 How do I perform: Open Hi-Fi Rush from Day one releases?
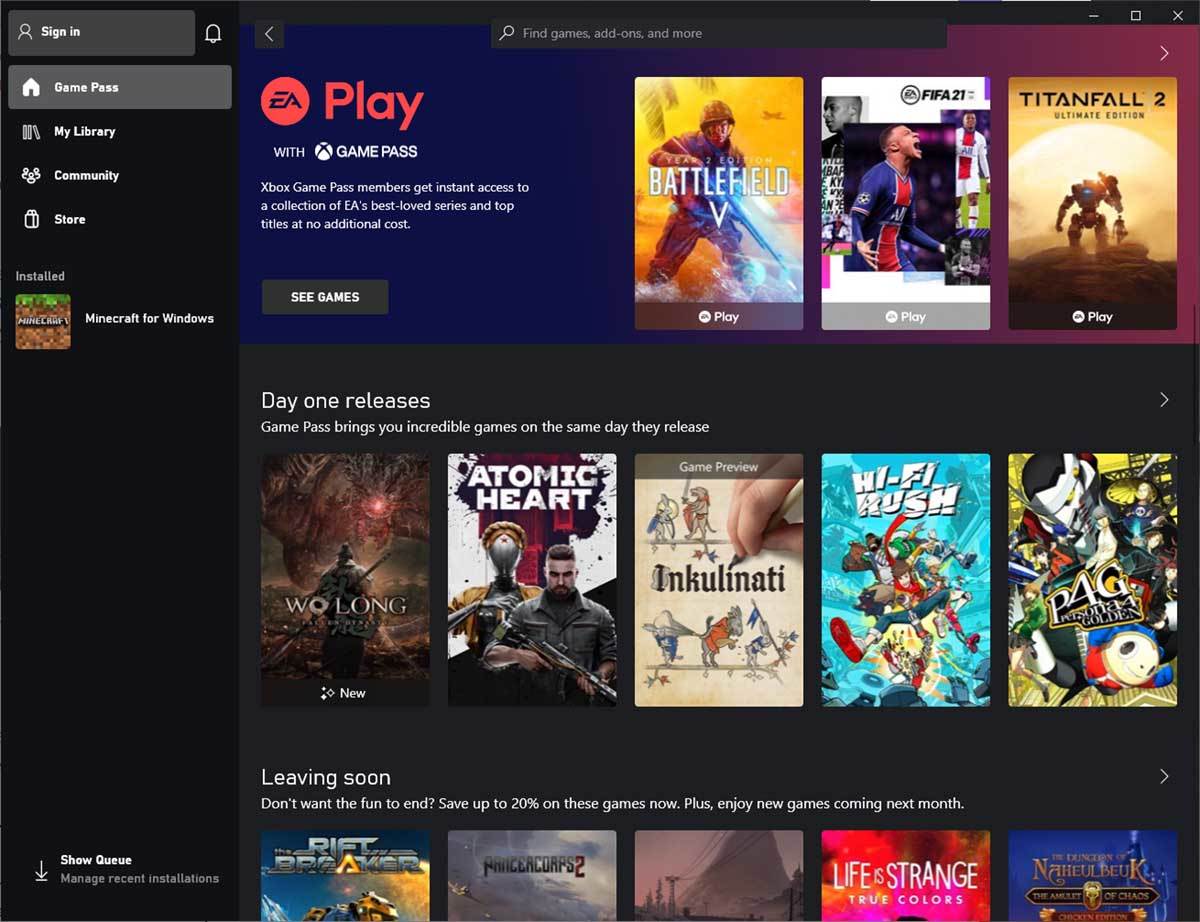pos(905,578)
